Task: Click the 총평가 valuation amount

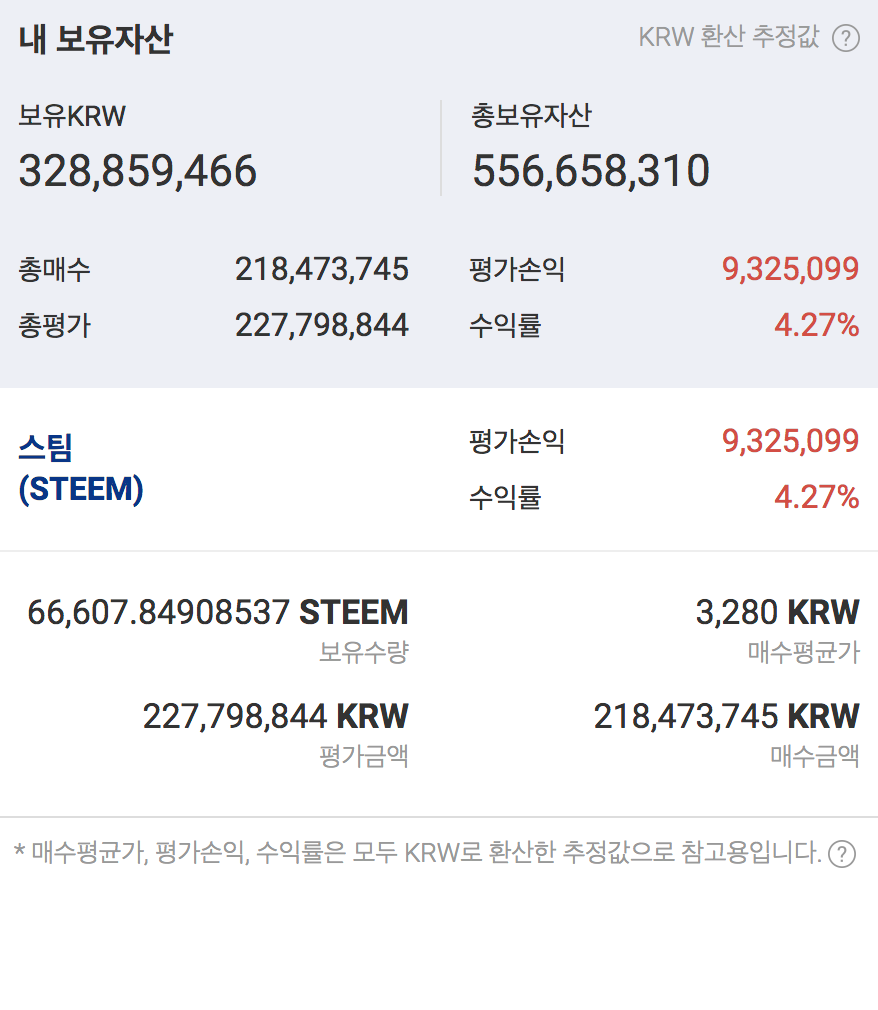Action: [322, 325]
